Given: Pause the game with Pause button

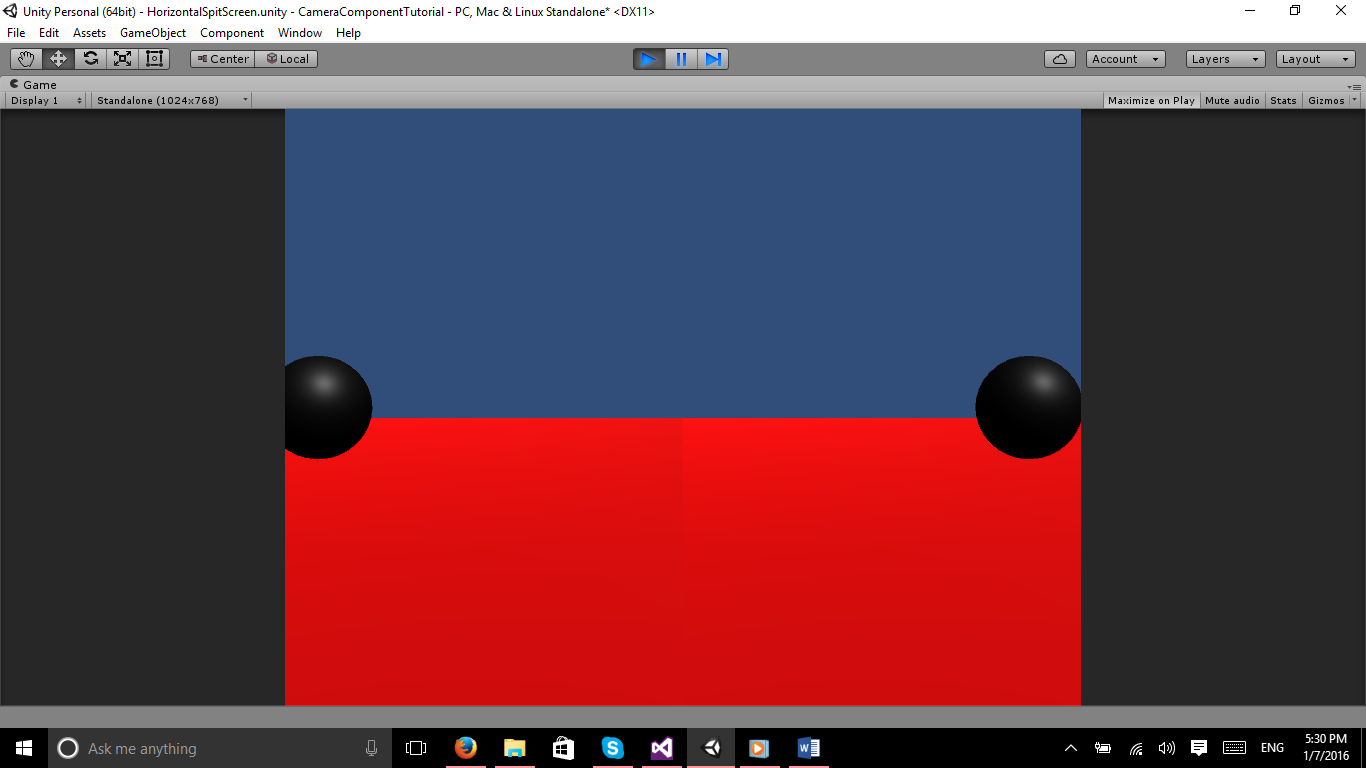Looking at the screenshot, I should 681,59.
